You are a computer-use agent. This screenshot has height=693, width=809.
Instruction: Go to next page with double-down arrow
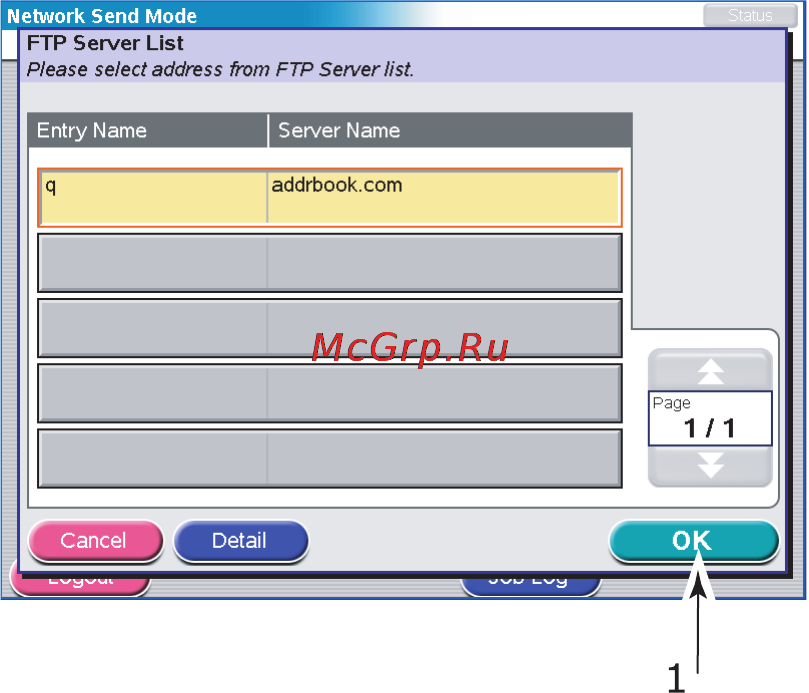tap(710, 466)
